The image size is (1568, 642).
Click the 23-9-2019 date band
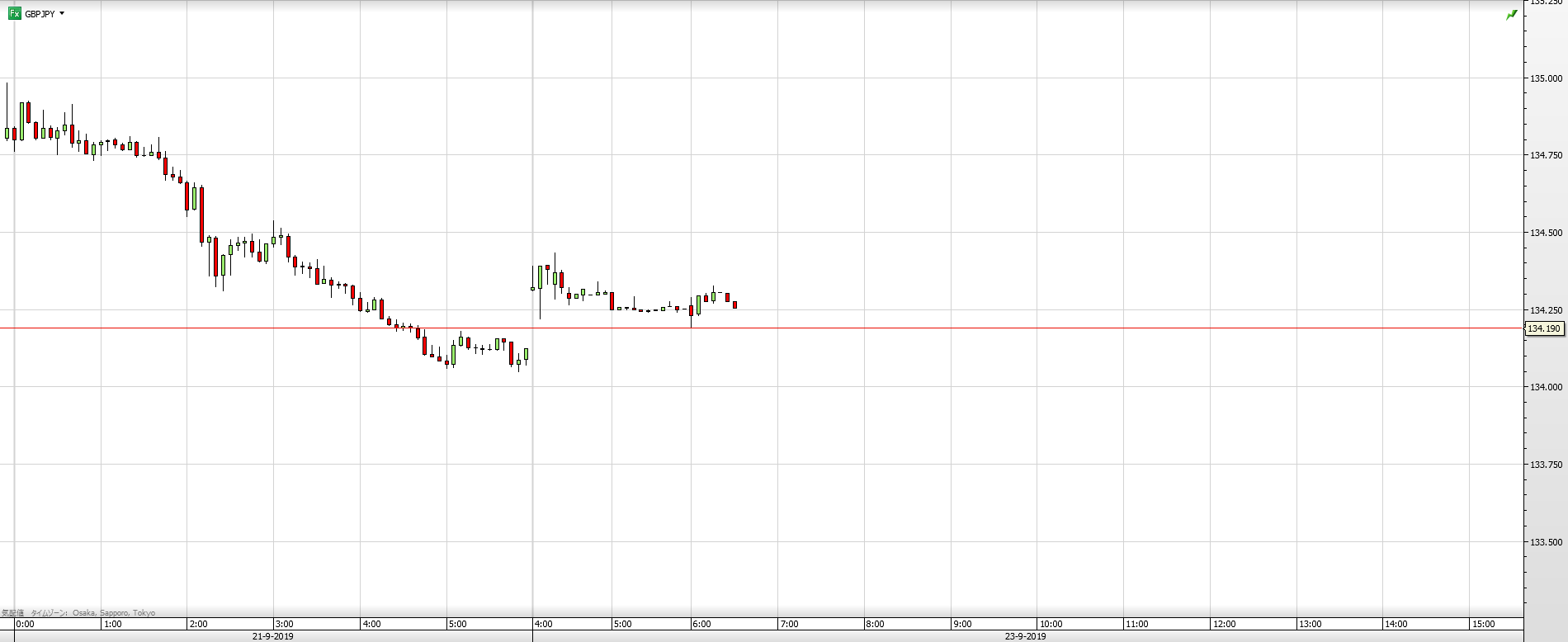(1026, 636)
